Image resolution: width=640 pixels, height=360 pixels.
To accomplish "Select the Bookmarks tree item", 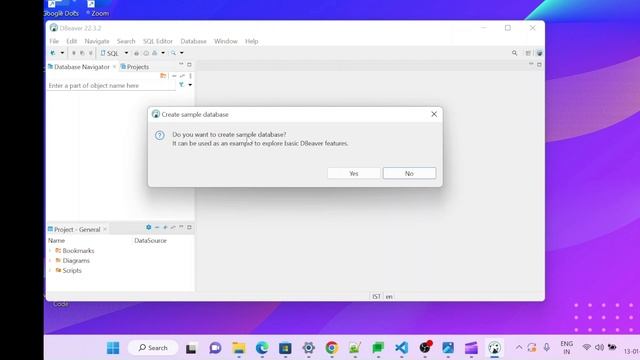I will 78,251.
